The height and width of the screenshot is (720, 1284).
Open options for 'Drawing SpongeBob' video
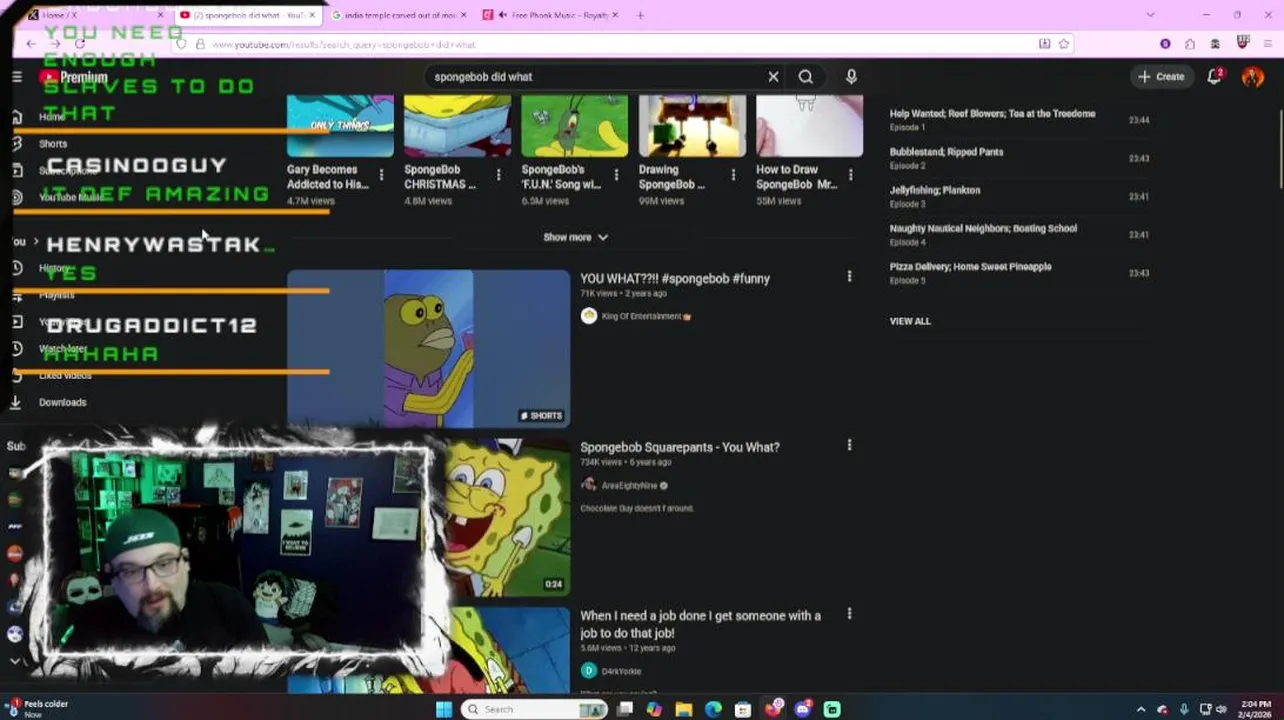pyautogui.click(x=733, y=175)
